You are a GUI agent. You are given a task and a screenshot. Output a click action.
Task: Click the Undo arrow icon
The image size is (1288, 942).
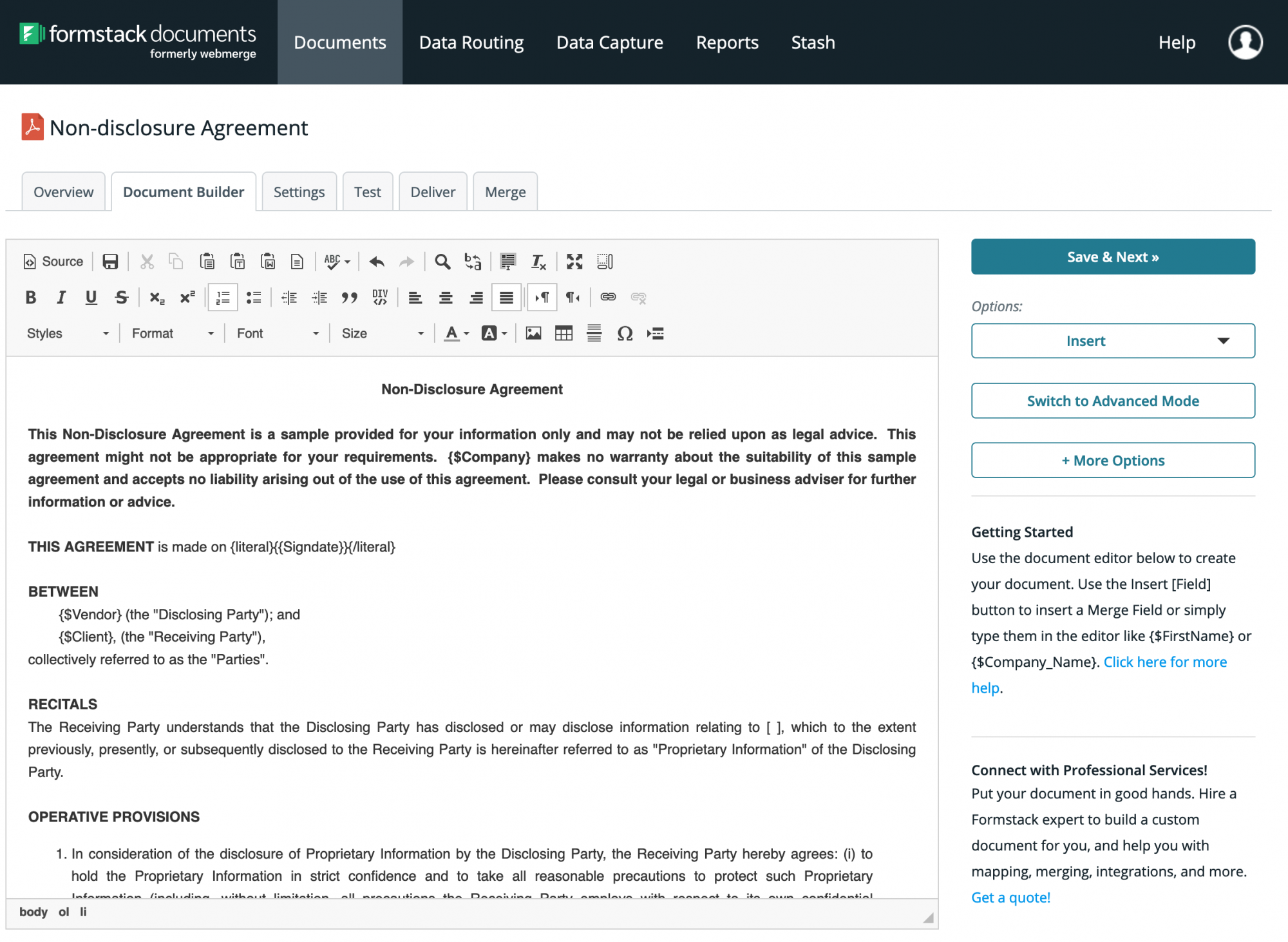pyautogui.click(x=377, y=262)
